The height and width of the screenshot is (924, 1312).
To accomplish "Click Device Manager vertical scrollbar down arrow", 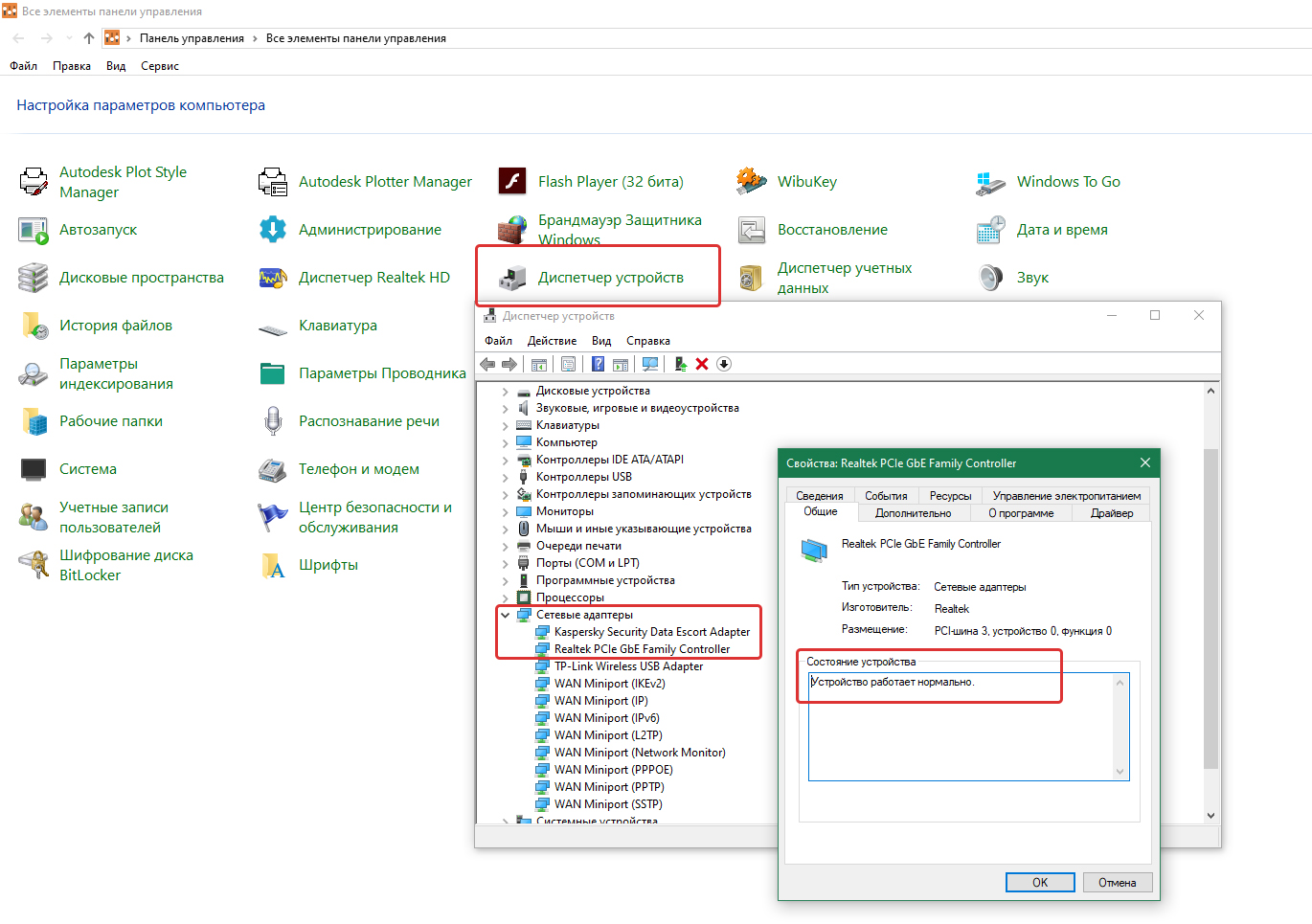I will click(x=1210, y=816).
